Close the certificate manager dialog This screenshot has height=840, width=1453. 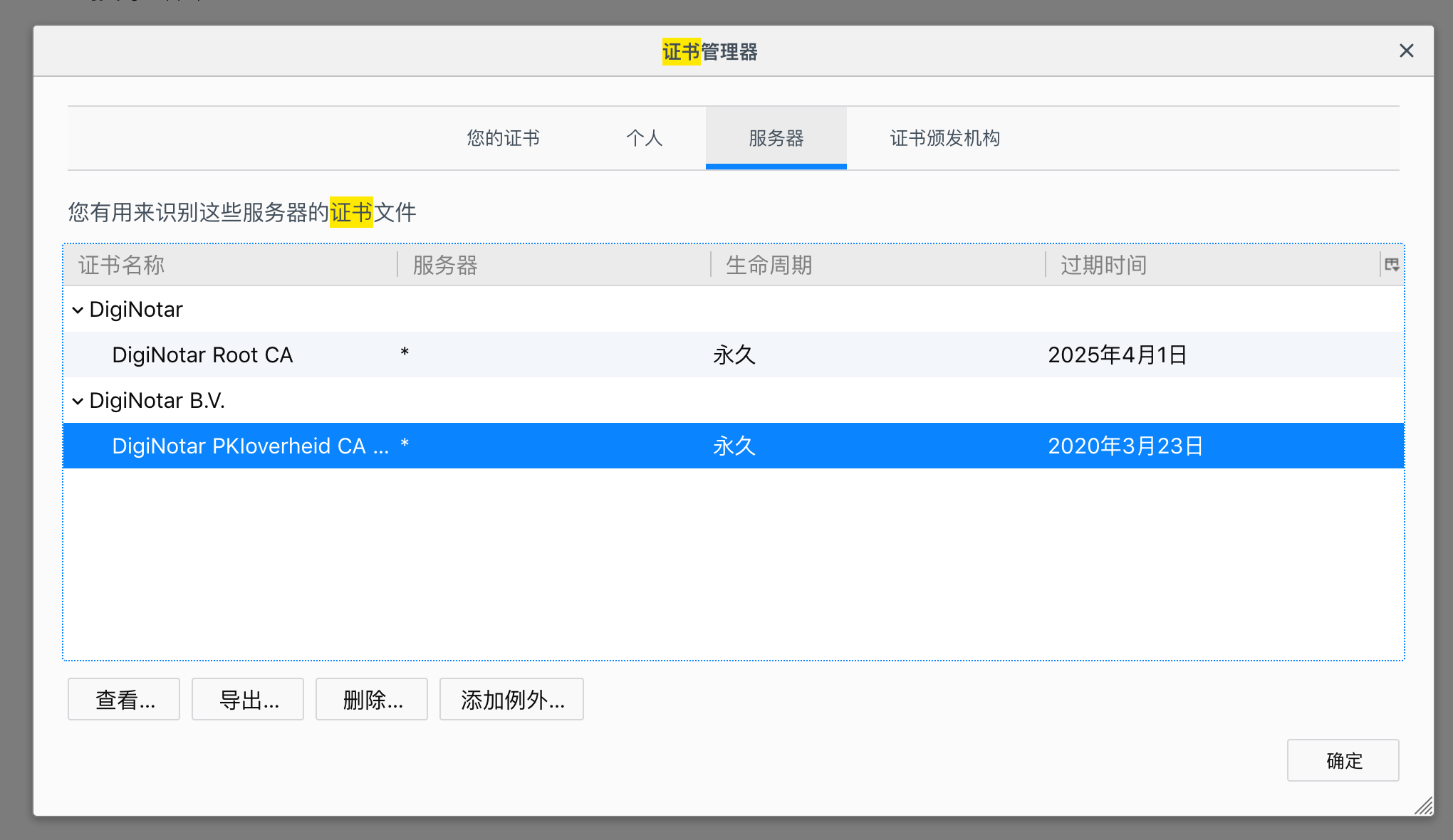[1406, 51]
